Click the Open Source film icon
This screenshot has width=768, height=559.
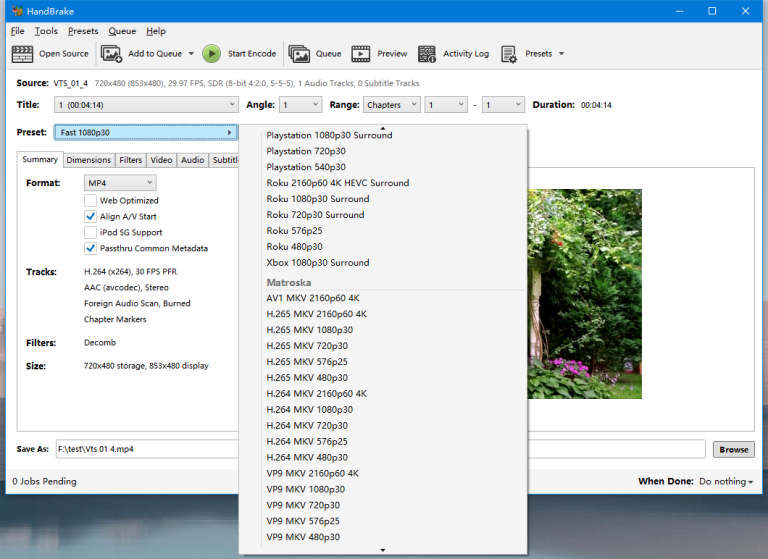pyautogui.click(x=22, y=54)
